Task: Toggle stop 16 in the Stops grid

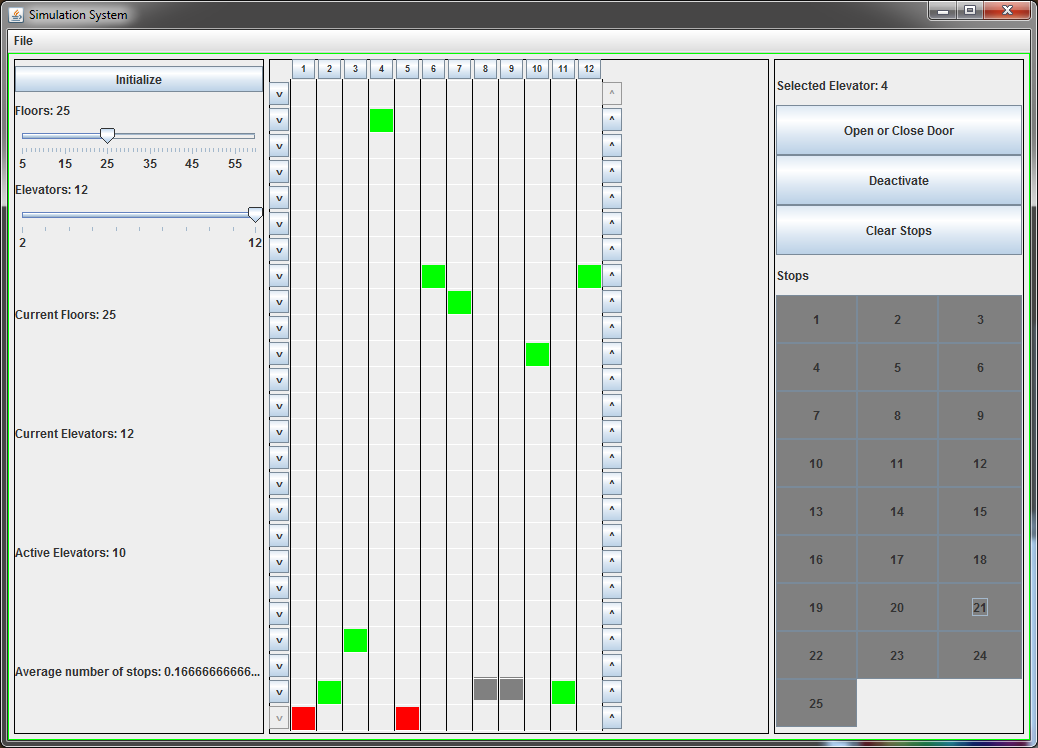Action: (816, 559)
